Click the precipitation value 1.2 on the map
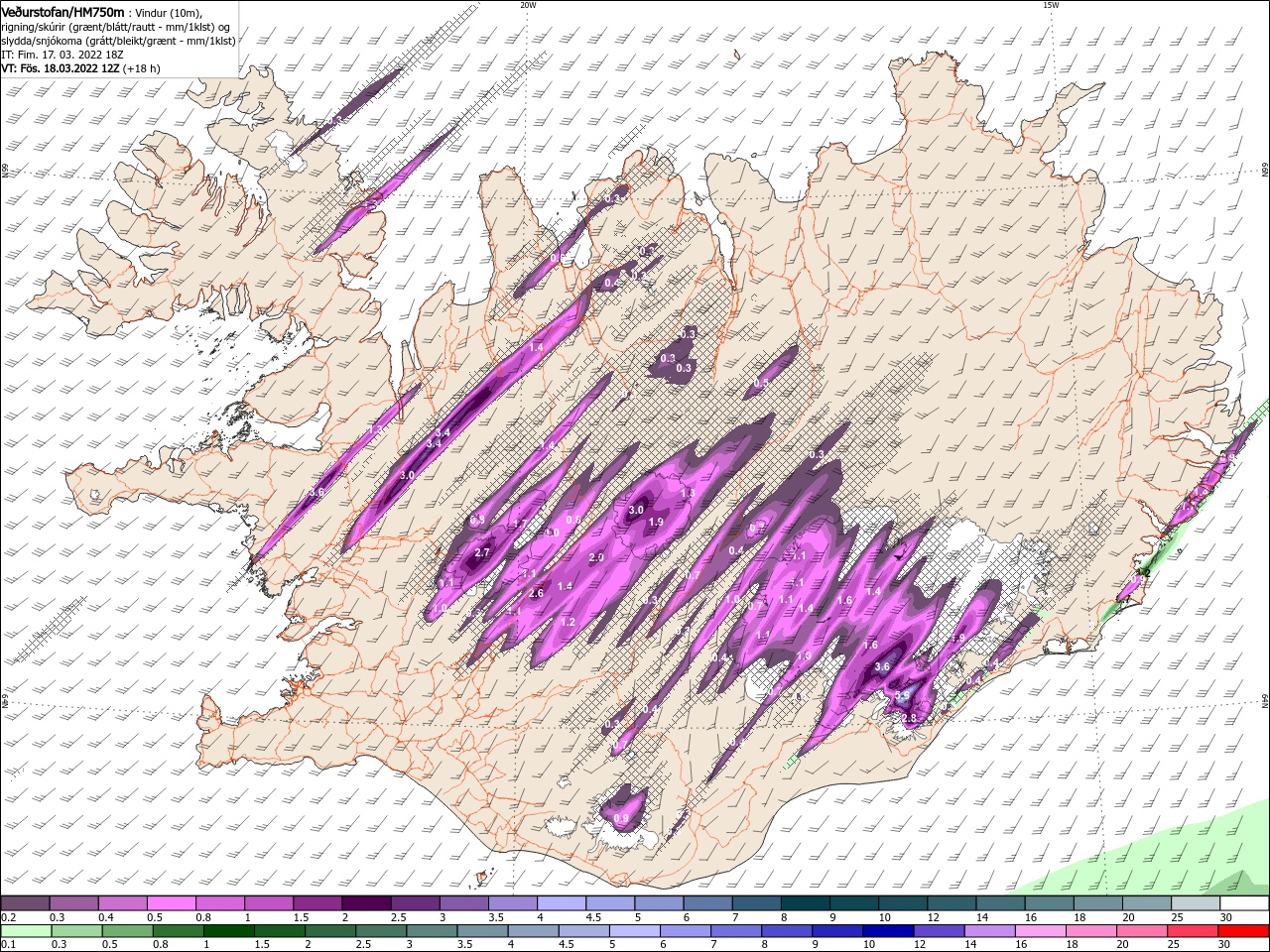The width and height of the screenshot is (1270, 952). 568,622
